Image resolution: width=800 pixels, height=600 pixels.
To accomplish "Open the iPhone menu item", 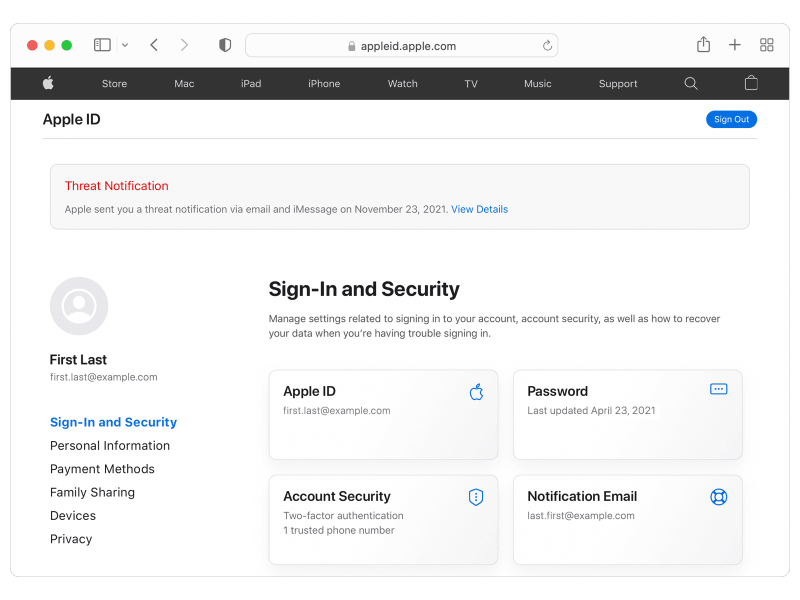I will point(324,84).
